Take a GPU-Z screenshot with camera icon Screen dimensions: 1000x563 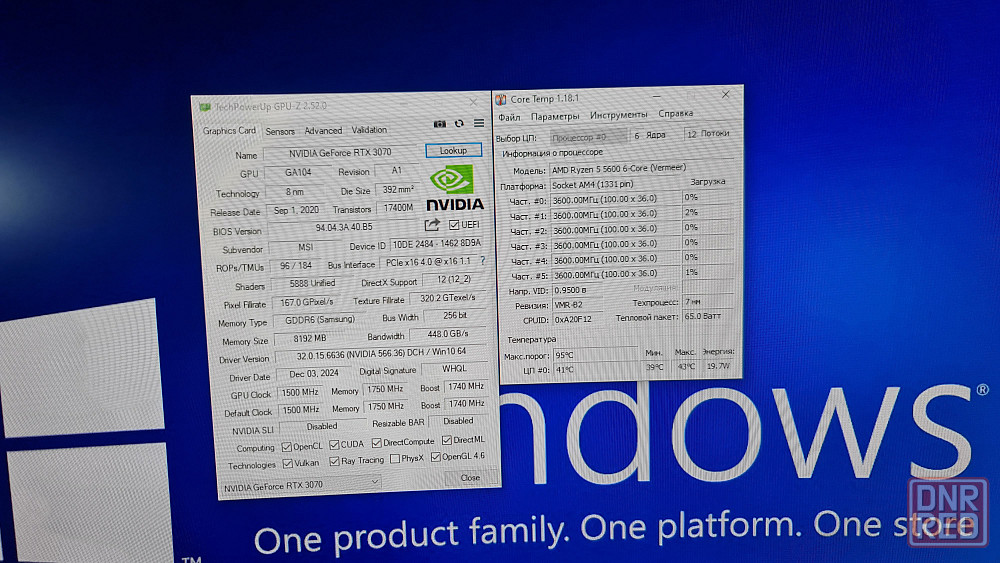click(439, 124)
